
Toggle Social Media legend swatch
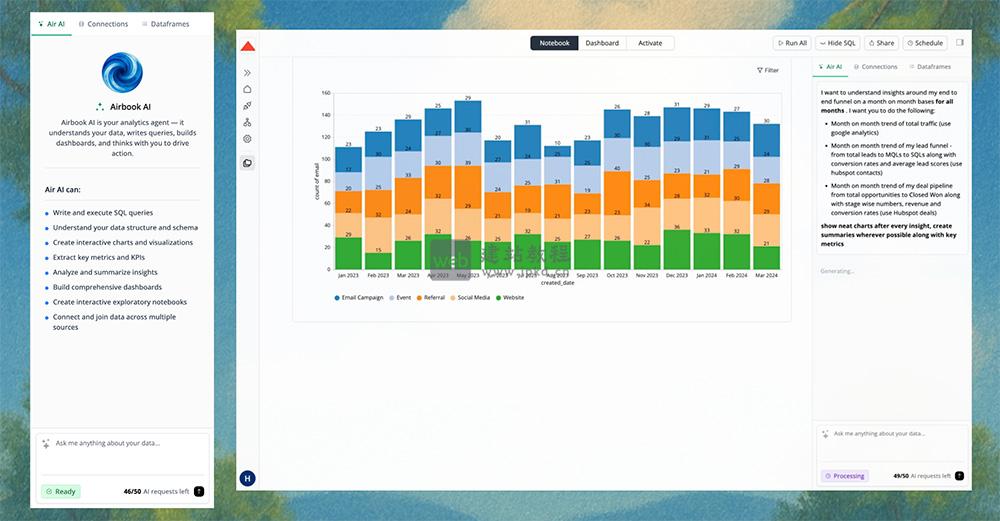pos(453,298)
